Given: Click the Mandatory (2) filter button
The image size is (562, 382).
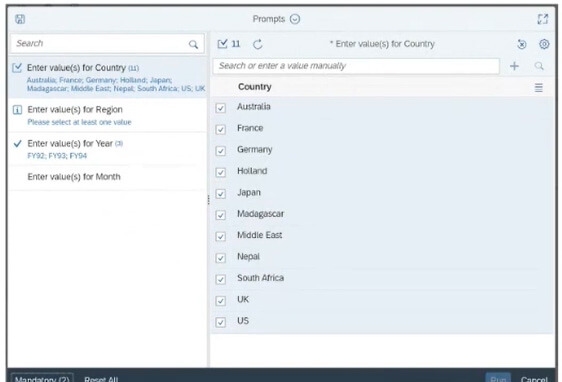Looking at the screenshot, I should 42,378.
